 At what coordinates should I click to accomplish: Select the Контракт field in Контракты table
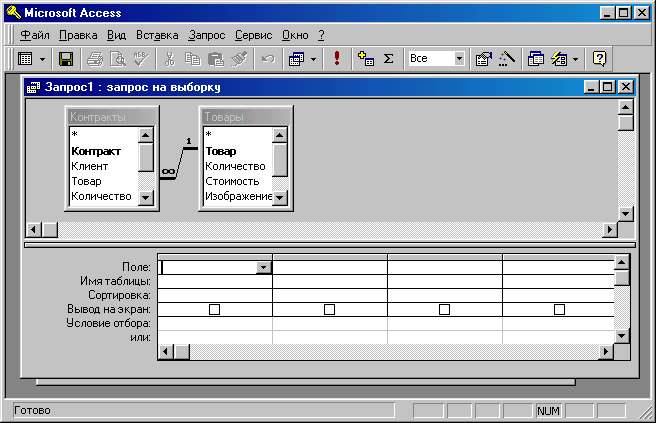tap(96, 151)
